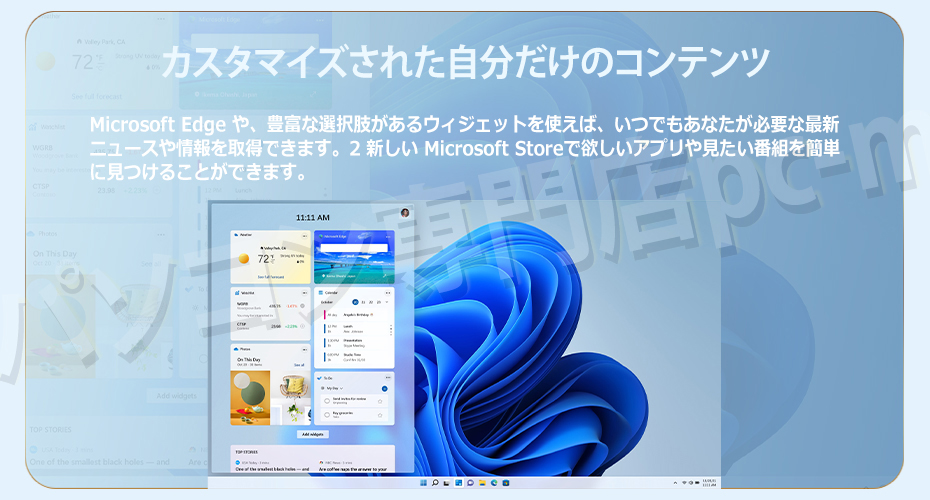Open Weather widget options menu
This screenshot has height=500, width=930.
pyautogui.click(x=305, y=236)
